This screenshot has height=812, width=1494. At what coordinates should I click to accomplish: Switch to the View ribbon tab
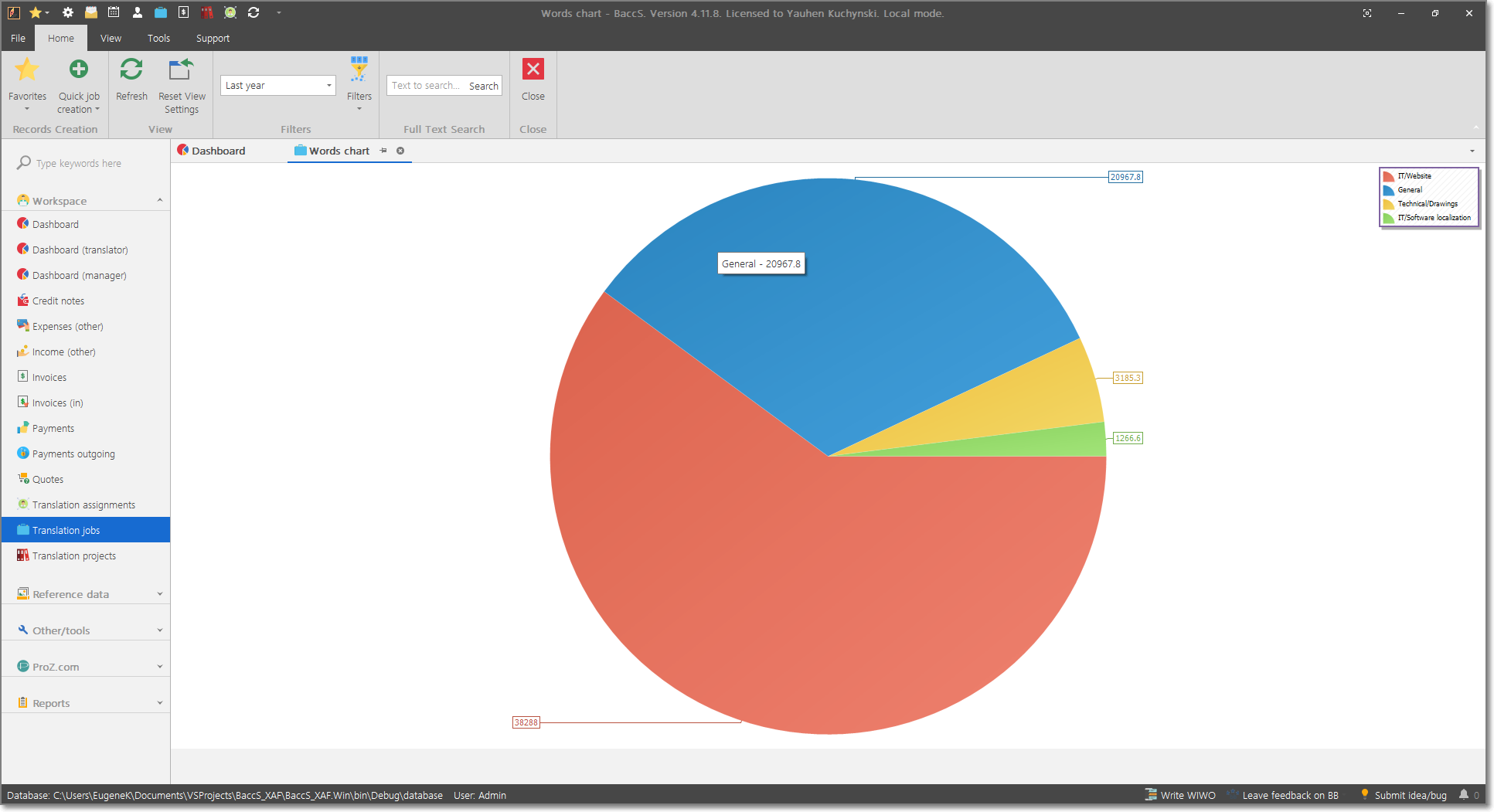pos(111,38)
